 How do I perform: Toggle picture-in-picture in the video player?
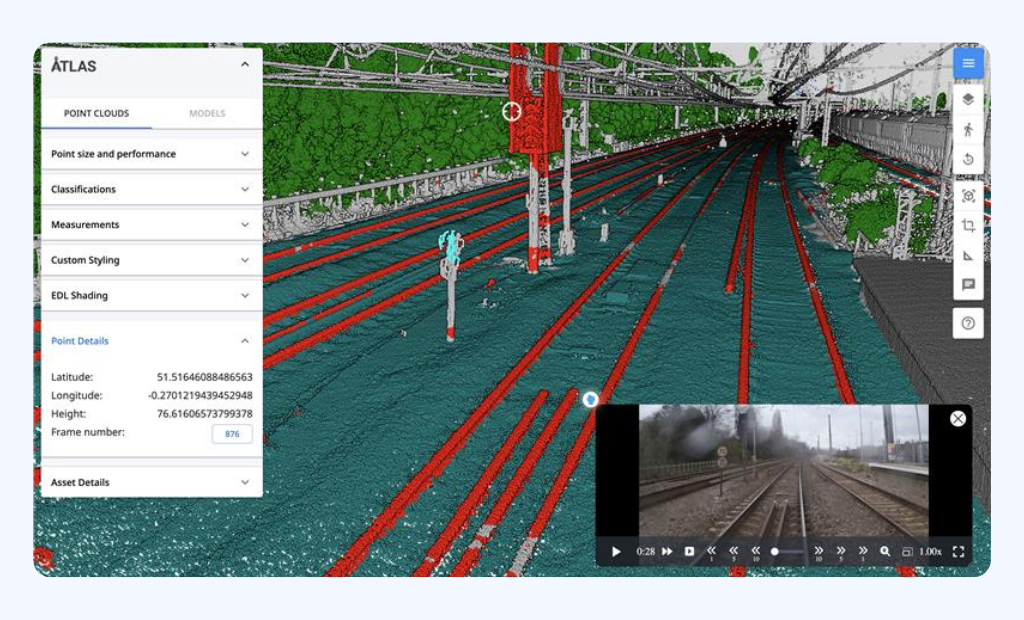[907, 551]
